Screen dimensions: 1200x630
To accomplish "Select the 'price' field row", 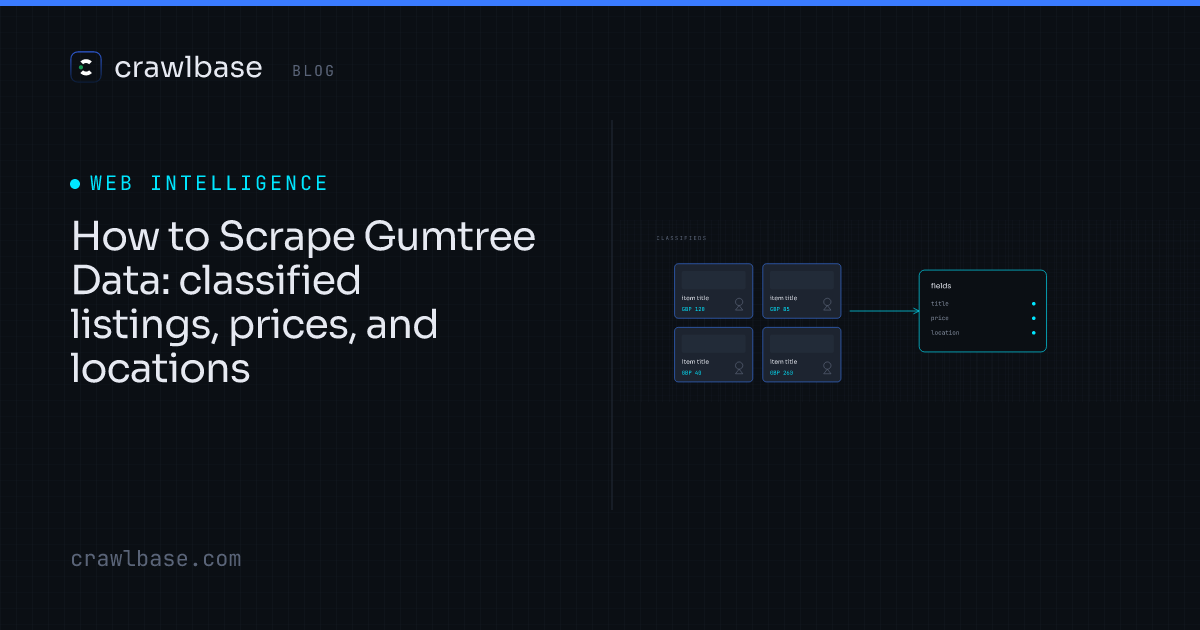I will pos(983,318).
